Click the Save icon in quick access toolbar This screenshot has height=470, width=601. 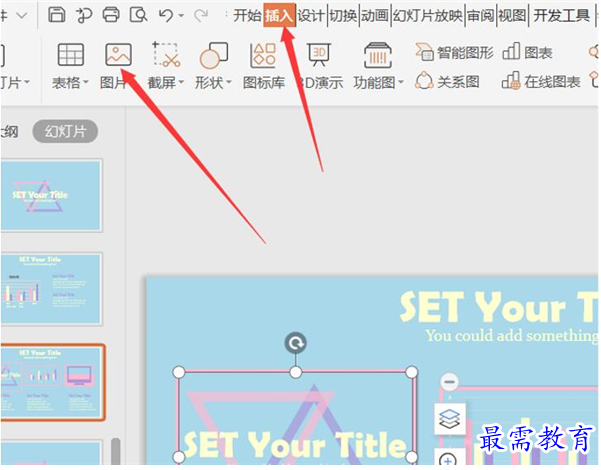click(x=57, y=15)
